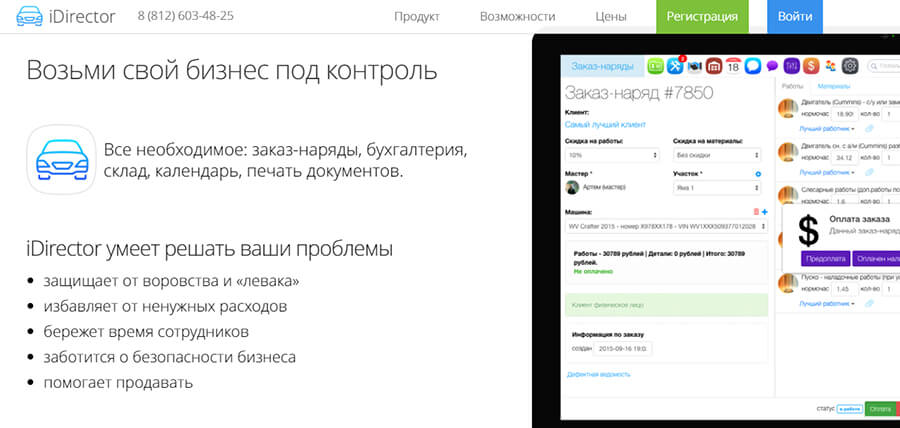Open the Машина vehicle selection dropdown
The width and height of the screenshot is (900, 428).
pyautogui.click(x=665, y=227)
